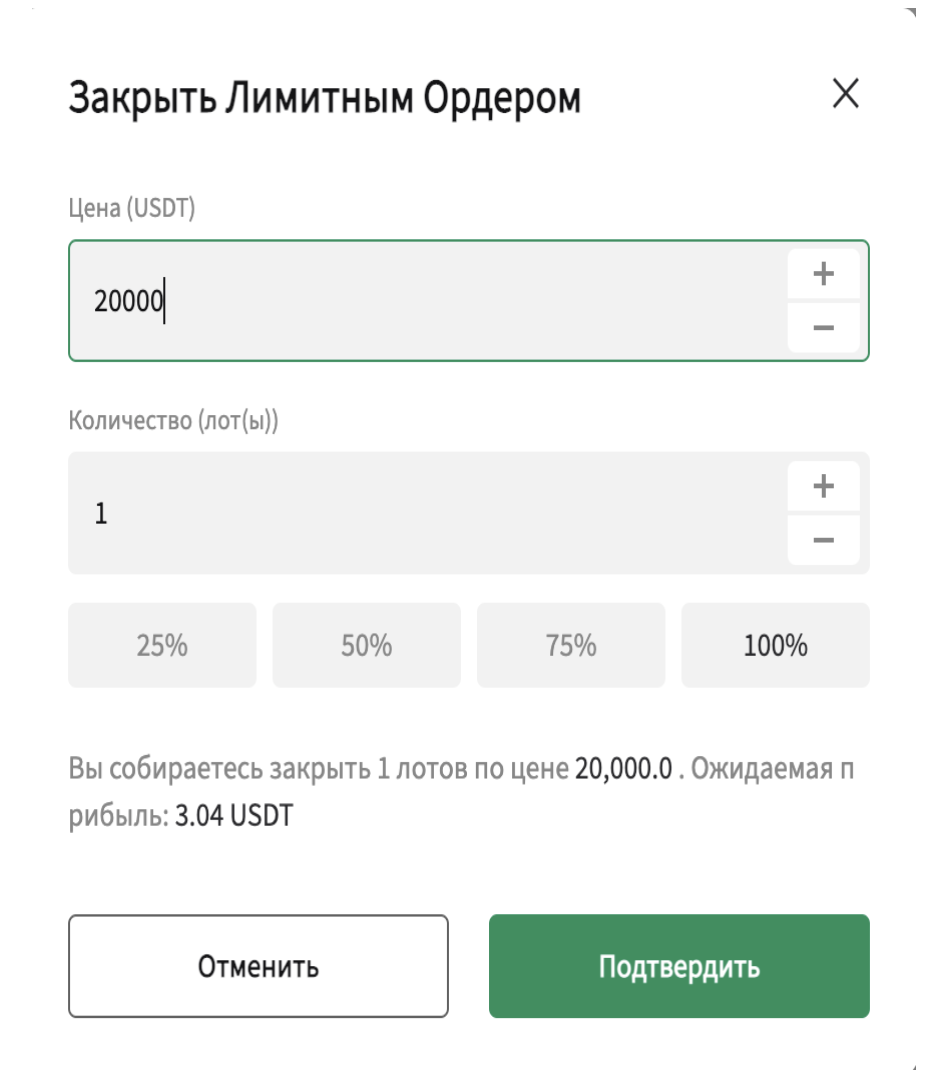The width and height of the screenshot is (932, 1076).
Task: Click the Закрыть Лимитным Ордером title
Action: (325, 97)
